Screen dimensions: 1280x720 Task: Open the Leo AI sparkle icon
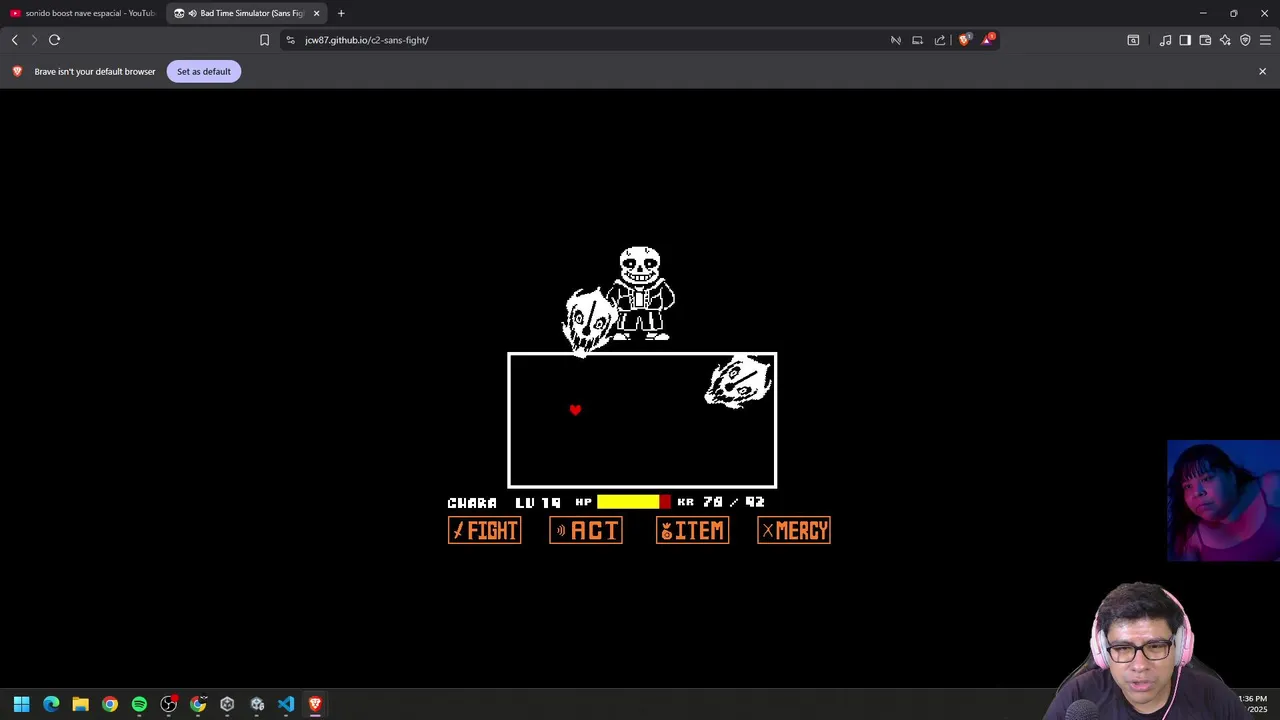1225,40
